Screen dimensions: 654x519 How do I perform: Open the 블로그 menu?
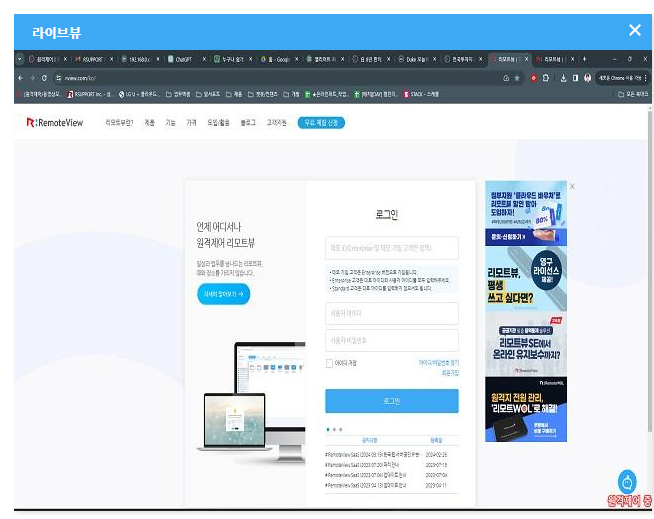click(x=248, y=123)
